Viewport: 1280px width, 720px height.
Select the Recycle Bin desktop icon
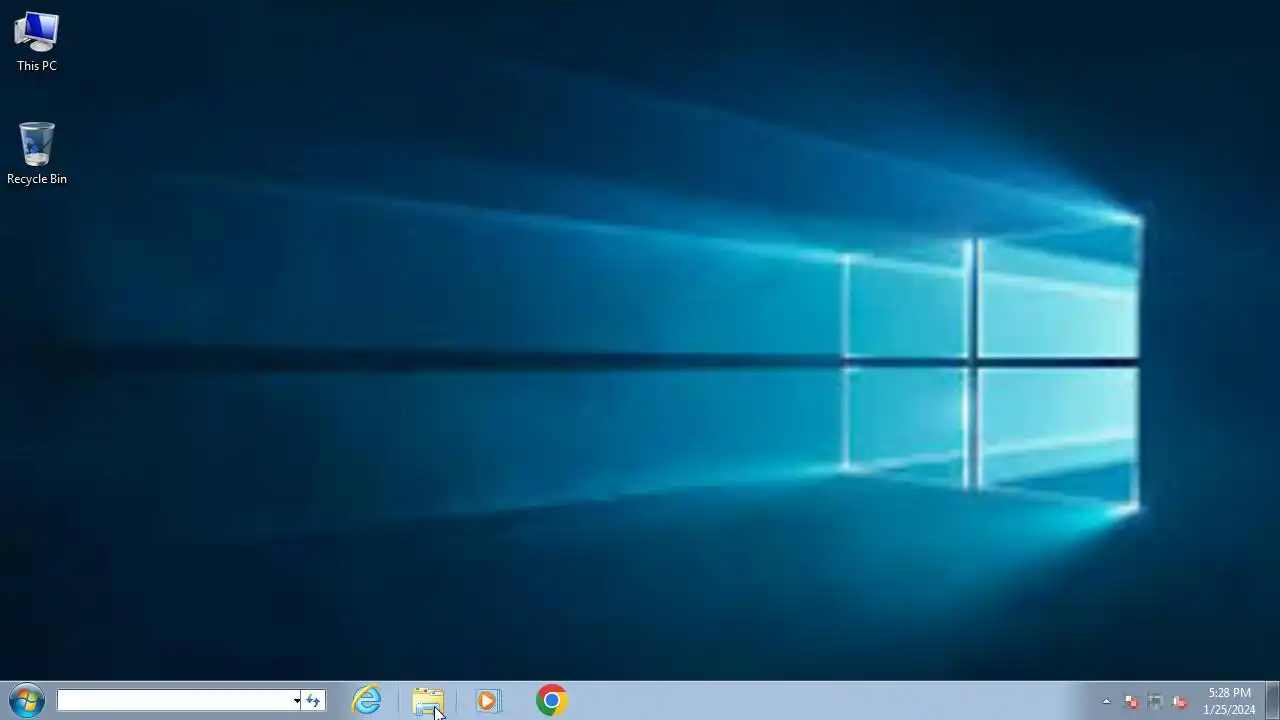[37, 153]
